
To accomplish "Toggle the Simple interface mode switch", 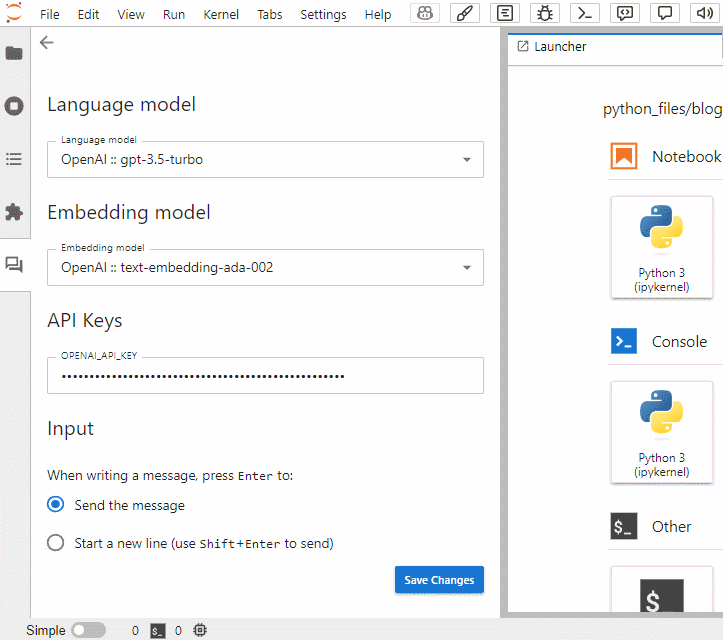I will click(88, 630).
